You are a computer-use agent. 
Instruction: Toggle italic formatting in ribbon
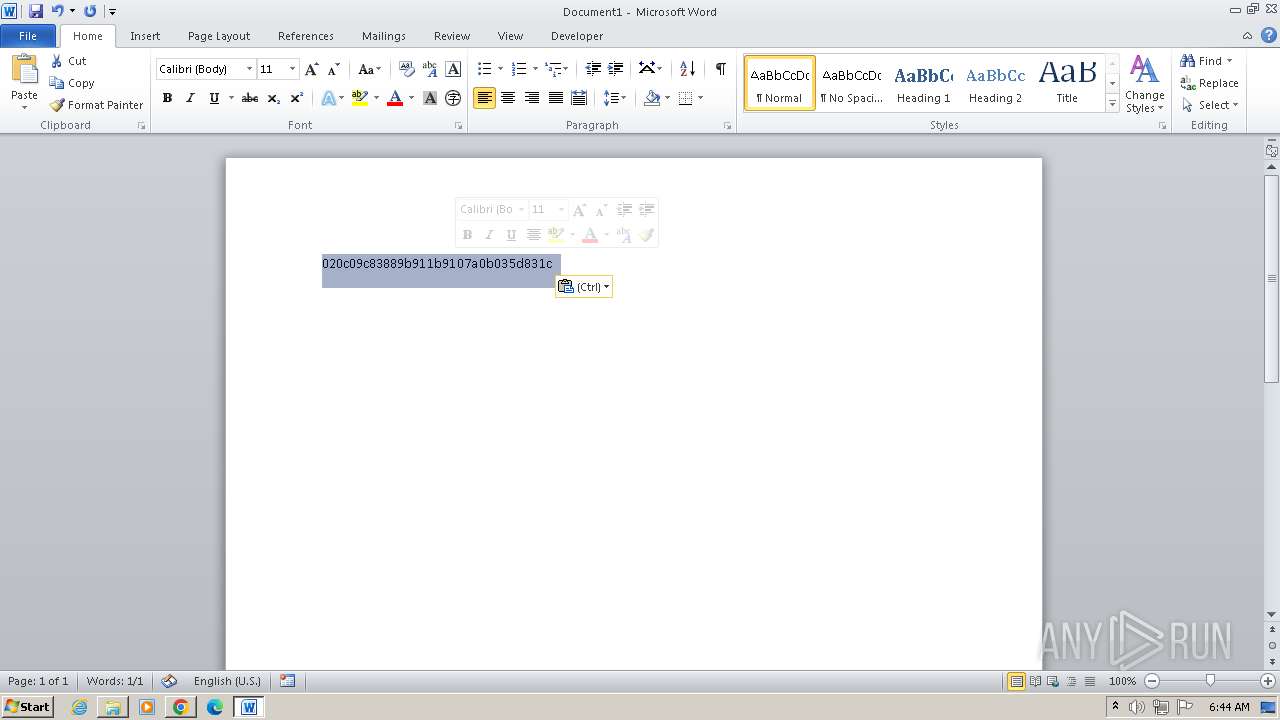pos(190,98)
